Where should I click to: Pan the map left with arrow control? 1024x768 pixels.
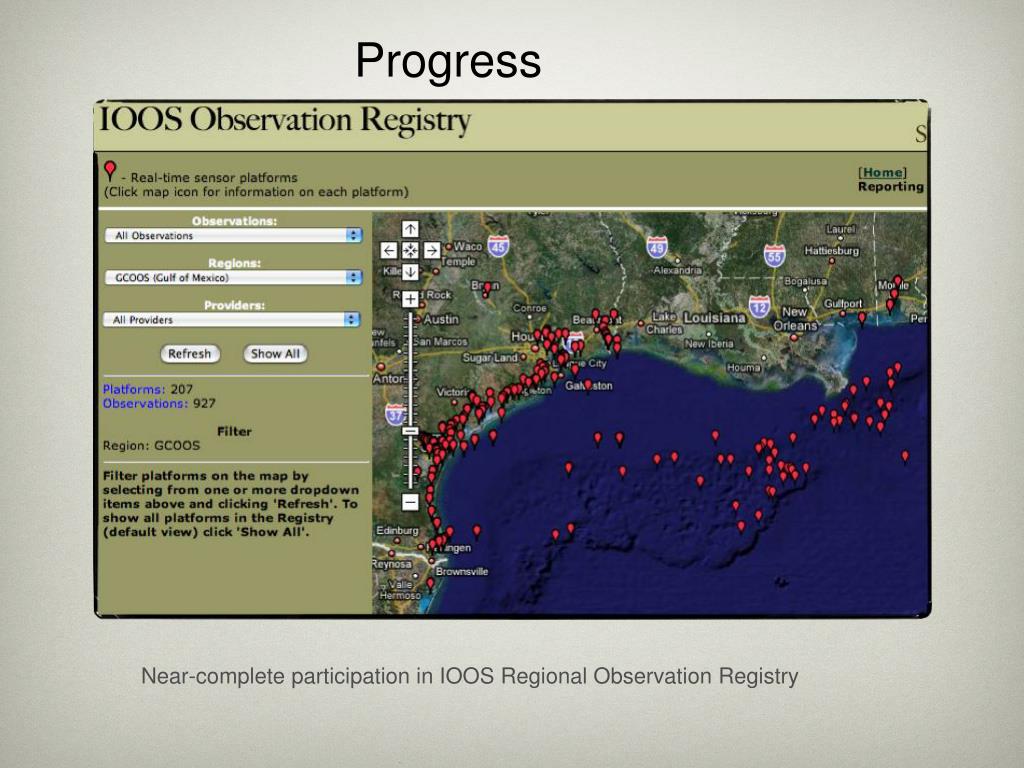point(389,250)
